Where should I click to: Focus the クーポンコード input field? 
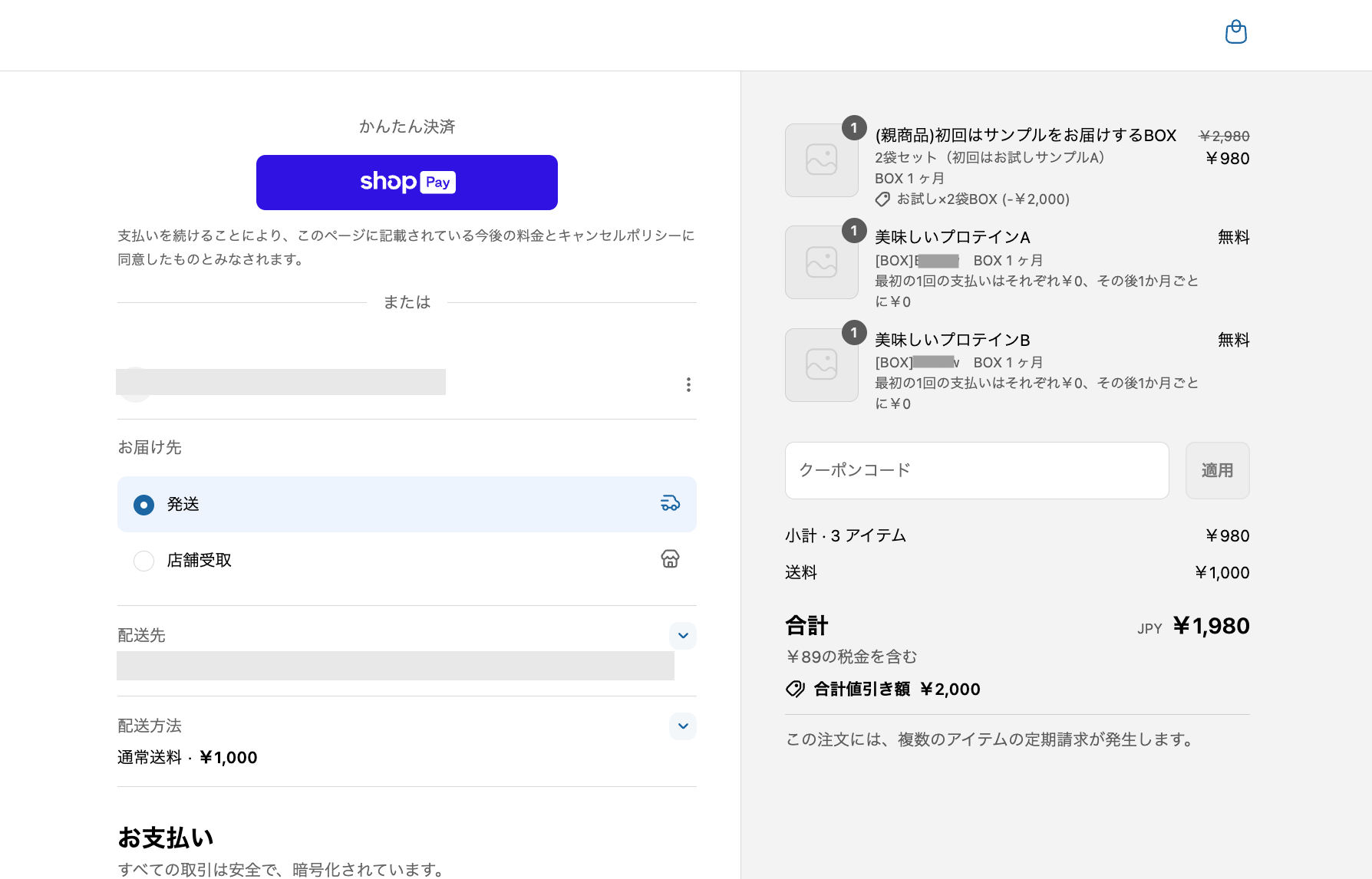(x=976, y=470)
